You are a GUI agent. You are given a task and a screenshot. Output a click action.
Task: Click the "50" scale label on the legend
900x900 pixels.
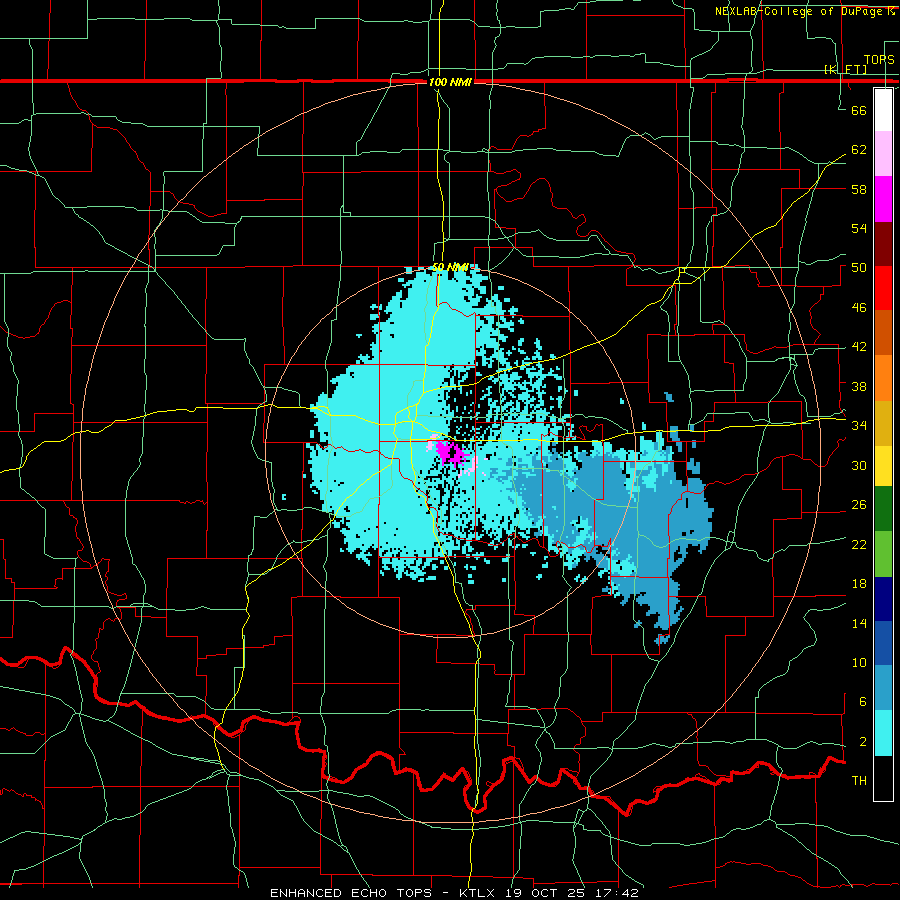tap(859, 268)
